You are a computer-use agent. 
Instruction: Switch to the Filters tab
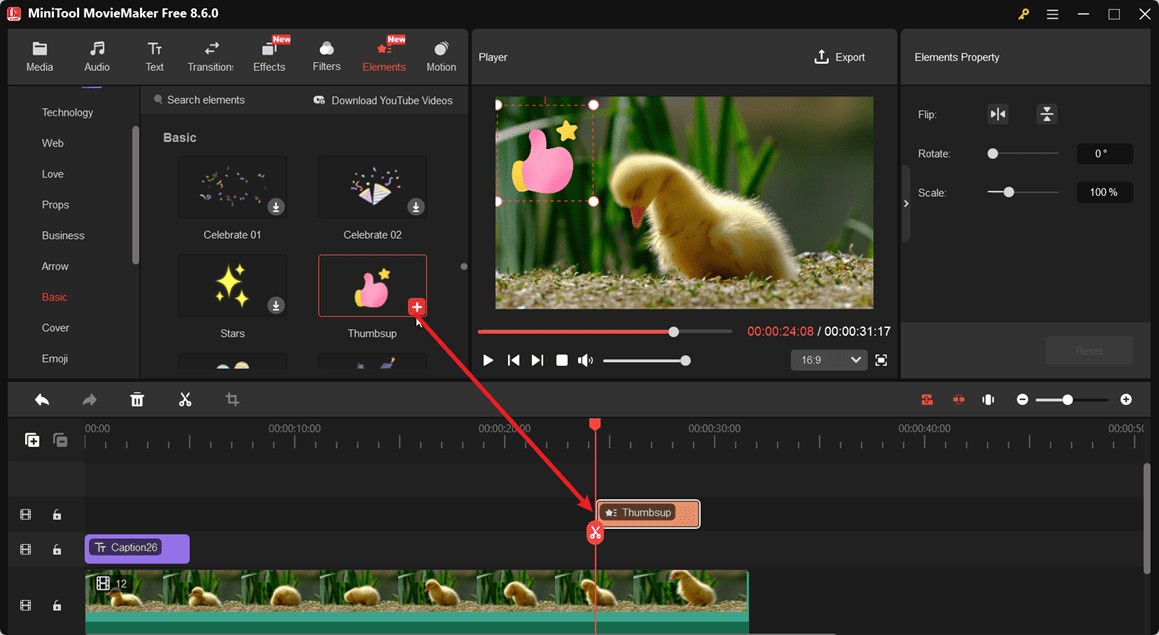[326, 57]
